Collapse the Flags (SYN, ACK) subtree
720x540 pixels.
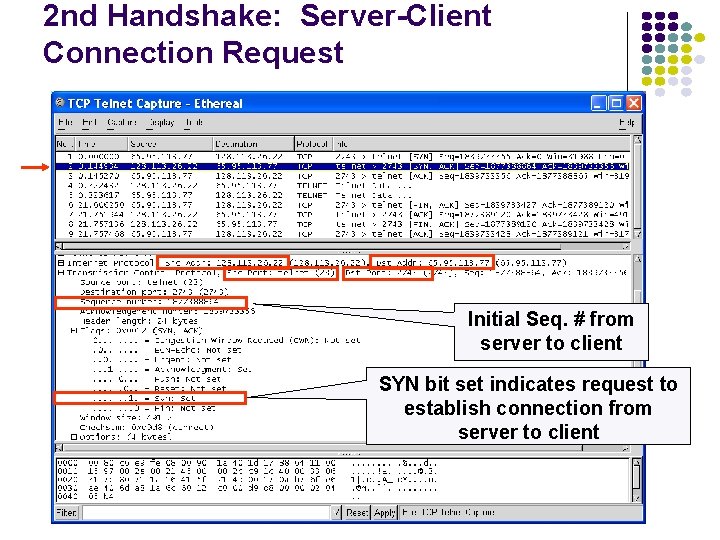[73, 330]
